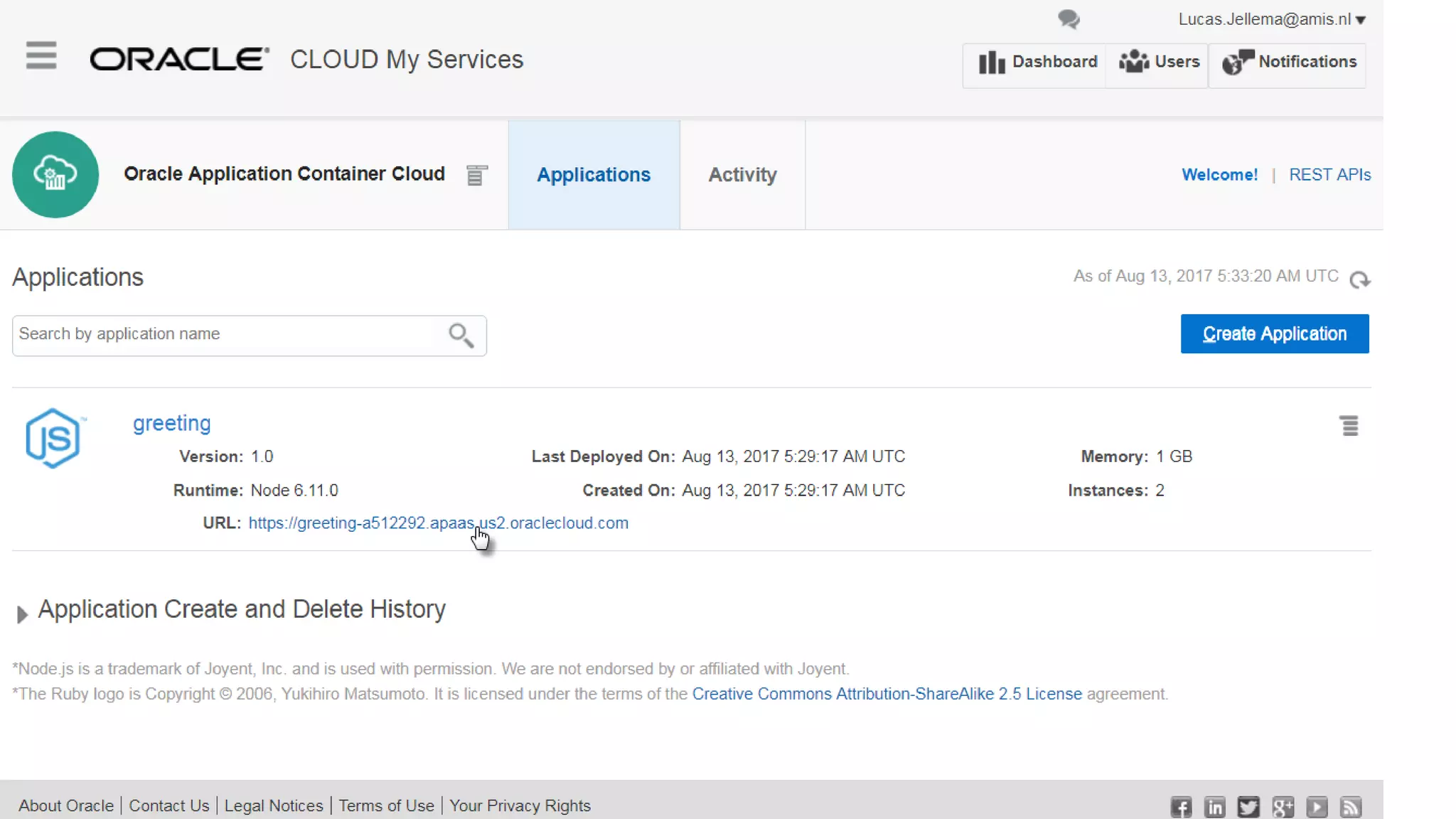This screenshot has width=1456, height=819.
Task: Click the search magnifier icon
Action: pos(461,335)
